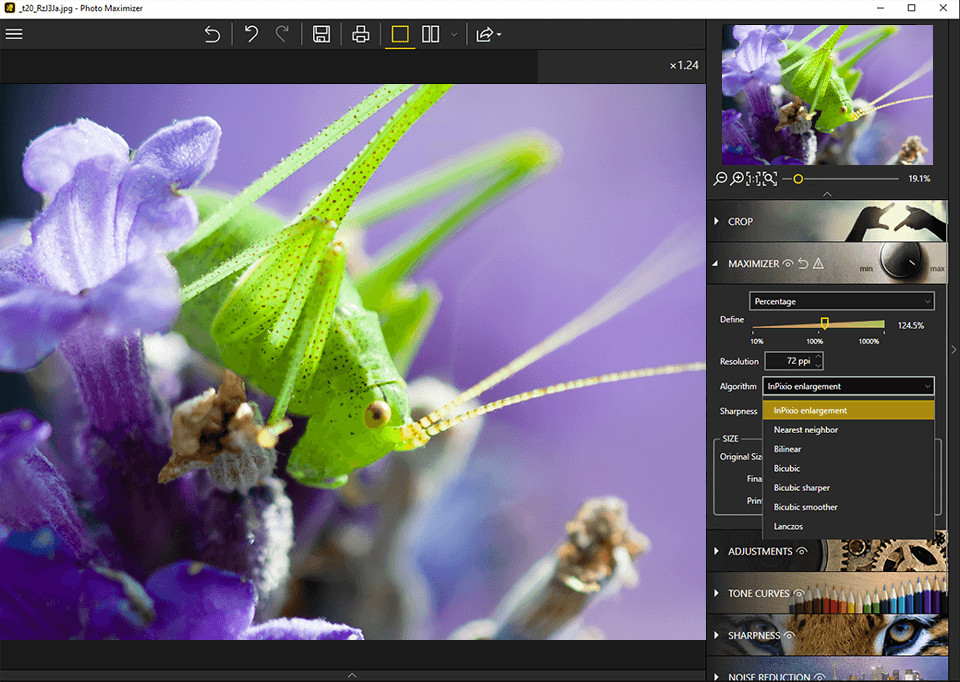
Task: Set zoom to 1:1 actual size
Action: [x=753, y=179]
